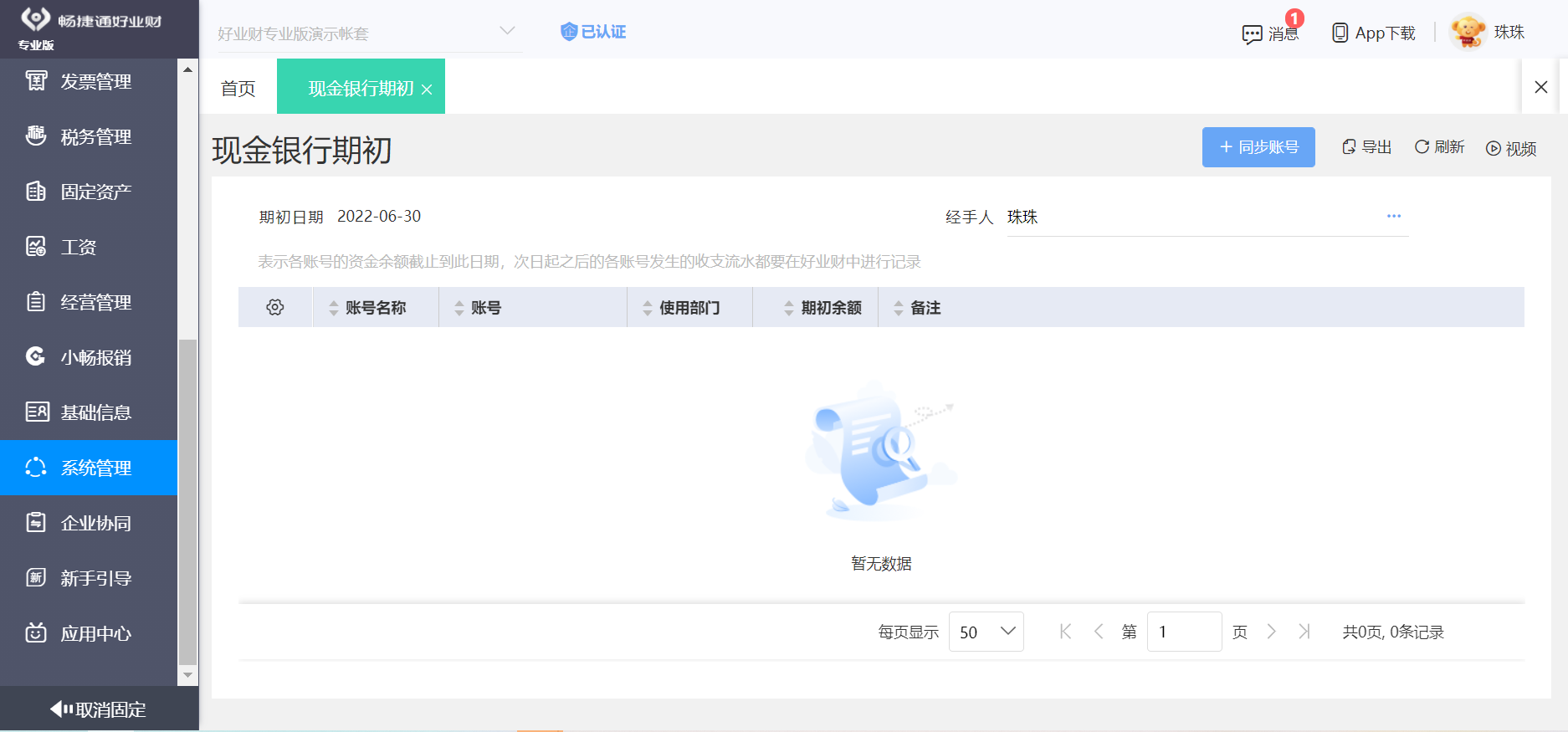Switch to the 首页 tab
Image resolution: width=1568 pixels, height=732 pixels.
(x=238, y=88)
